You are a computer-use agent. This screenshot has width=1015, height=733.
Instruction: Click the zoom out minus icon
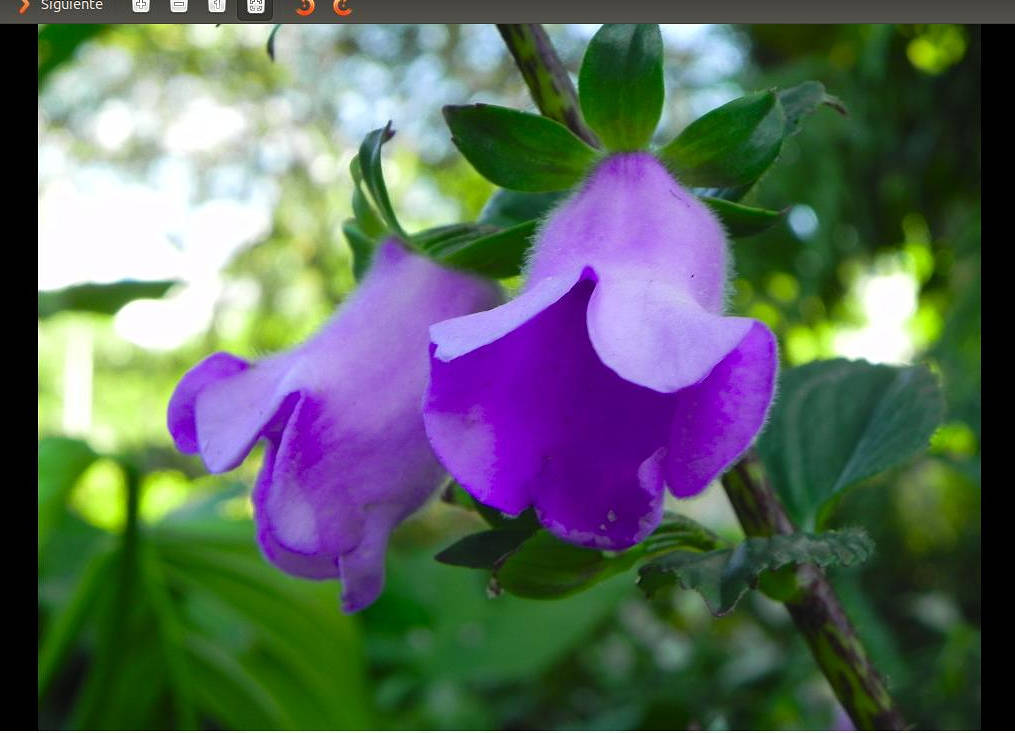(179, 6)
